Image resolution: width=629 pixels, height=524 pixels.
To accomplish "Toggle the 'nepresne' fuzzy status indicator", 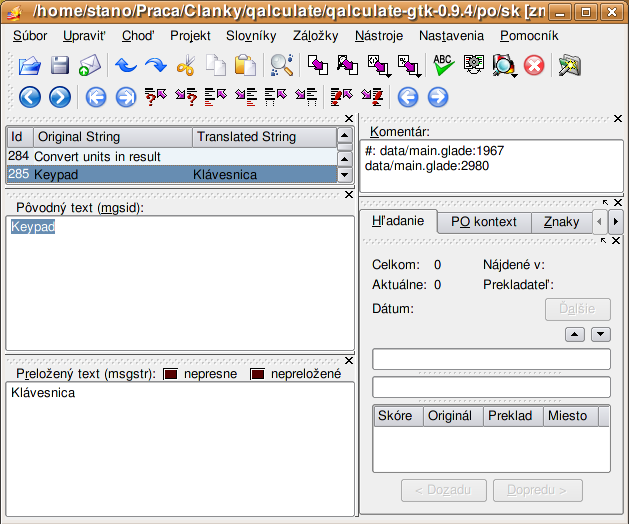I will (171, 374).
